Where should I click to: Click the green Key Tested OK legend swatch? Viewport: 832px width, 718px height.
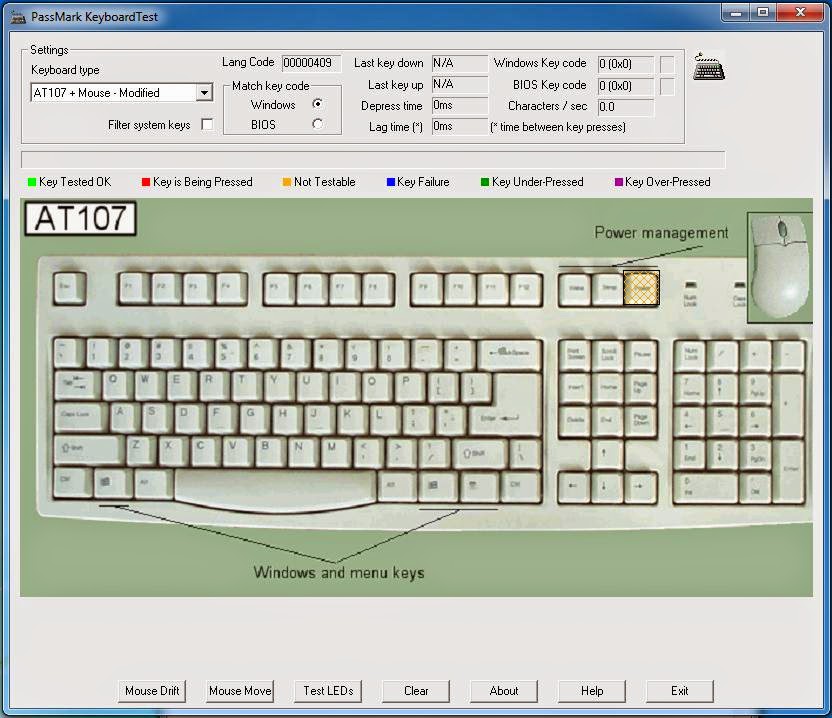[x=32, y=182]
